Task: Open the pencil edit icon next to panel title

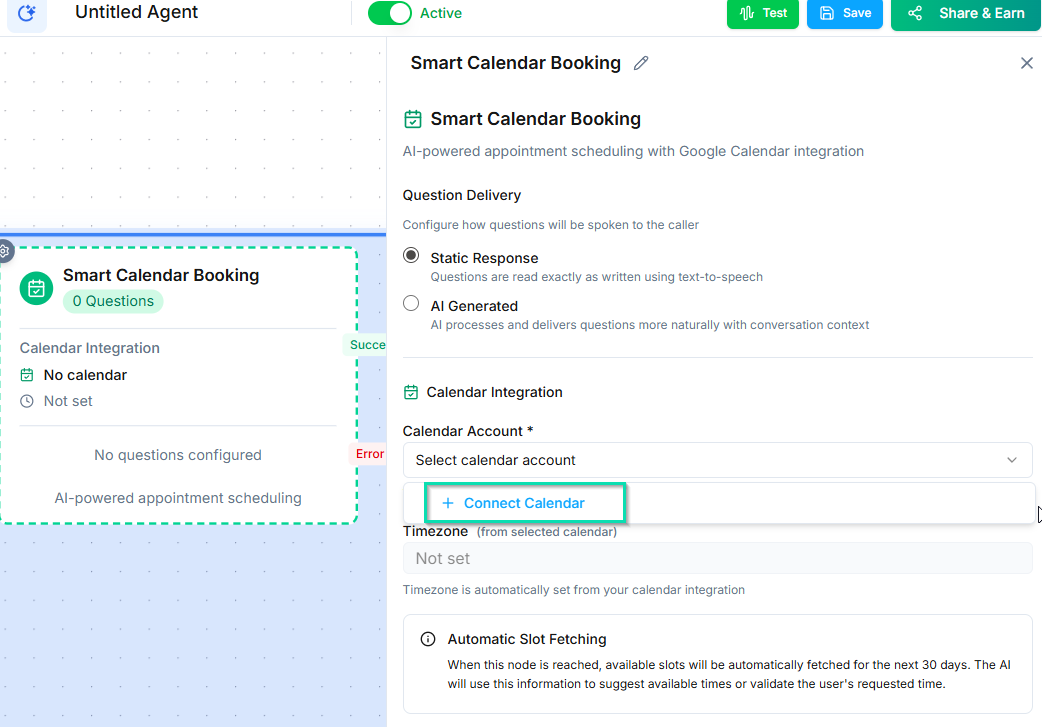Action: pos(641,63)
